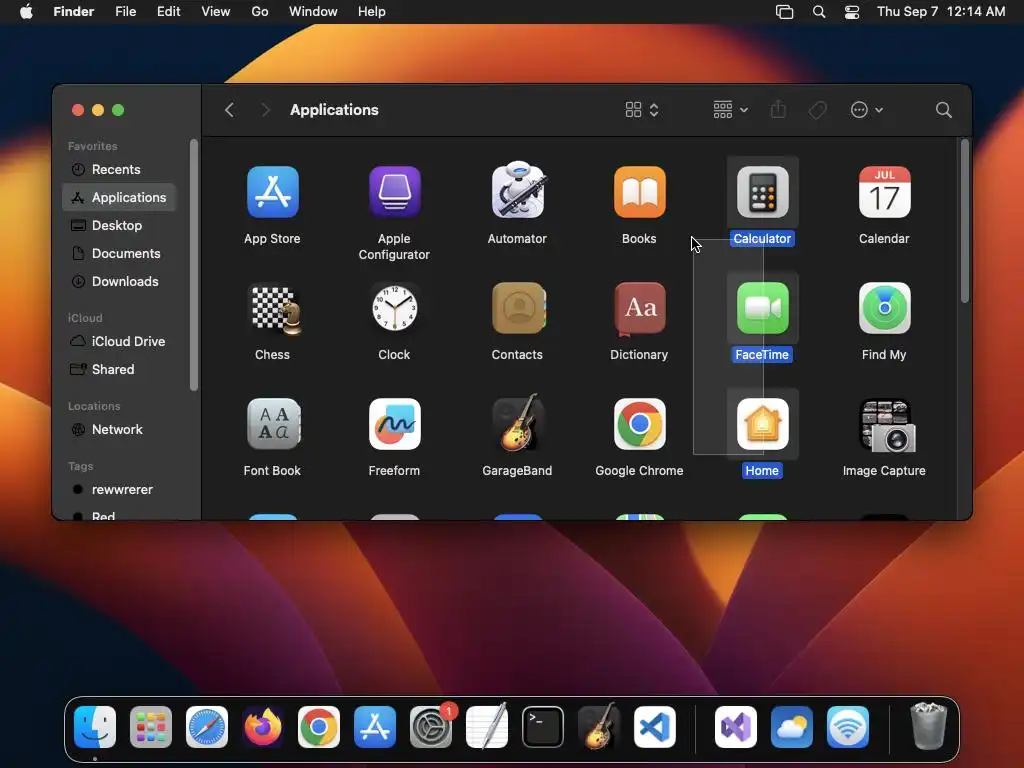The height and width of the screenshot is (768, 1024).
Task: Select the Books app icon
Action: pyautogui.click(x=639, y=192)
